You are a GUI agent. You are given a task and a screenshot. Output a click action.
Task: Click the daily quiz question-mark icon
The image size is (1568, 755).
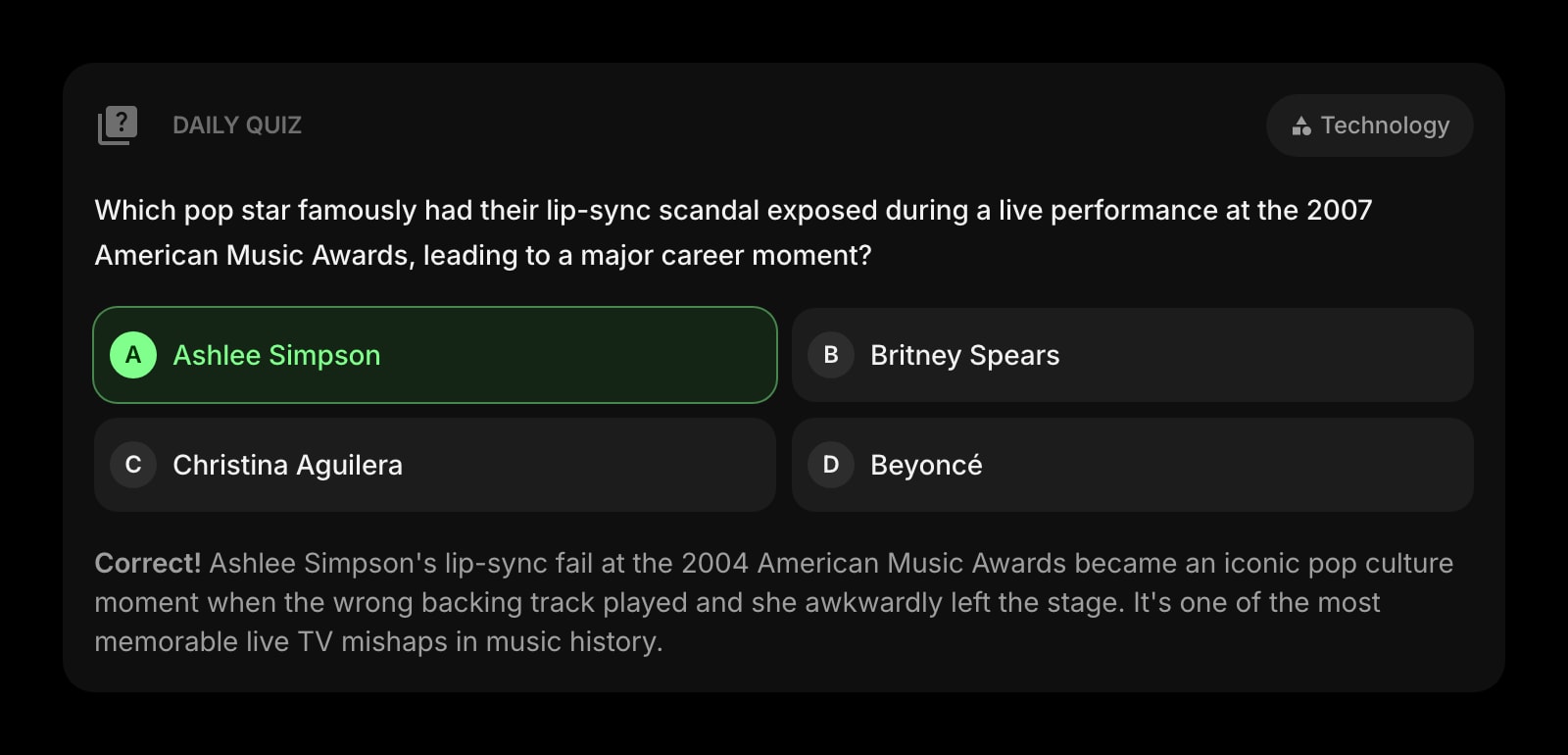(118, 125)
